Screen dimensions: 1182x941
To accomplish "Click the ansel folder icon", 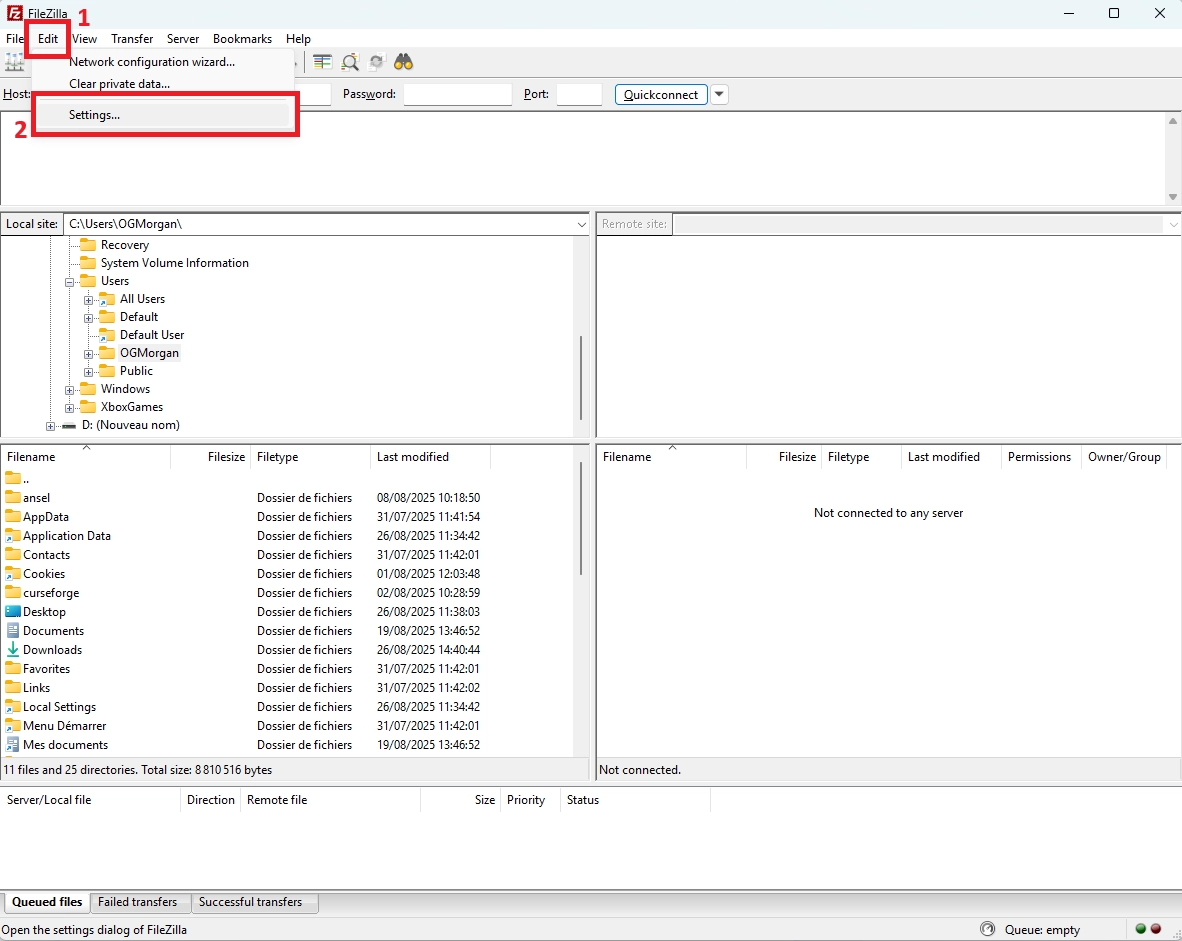I will coord(13,497).
